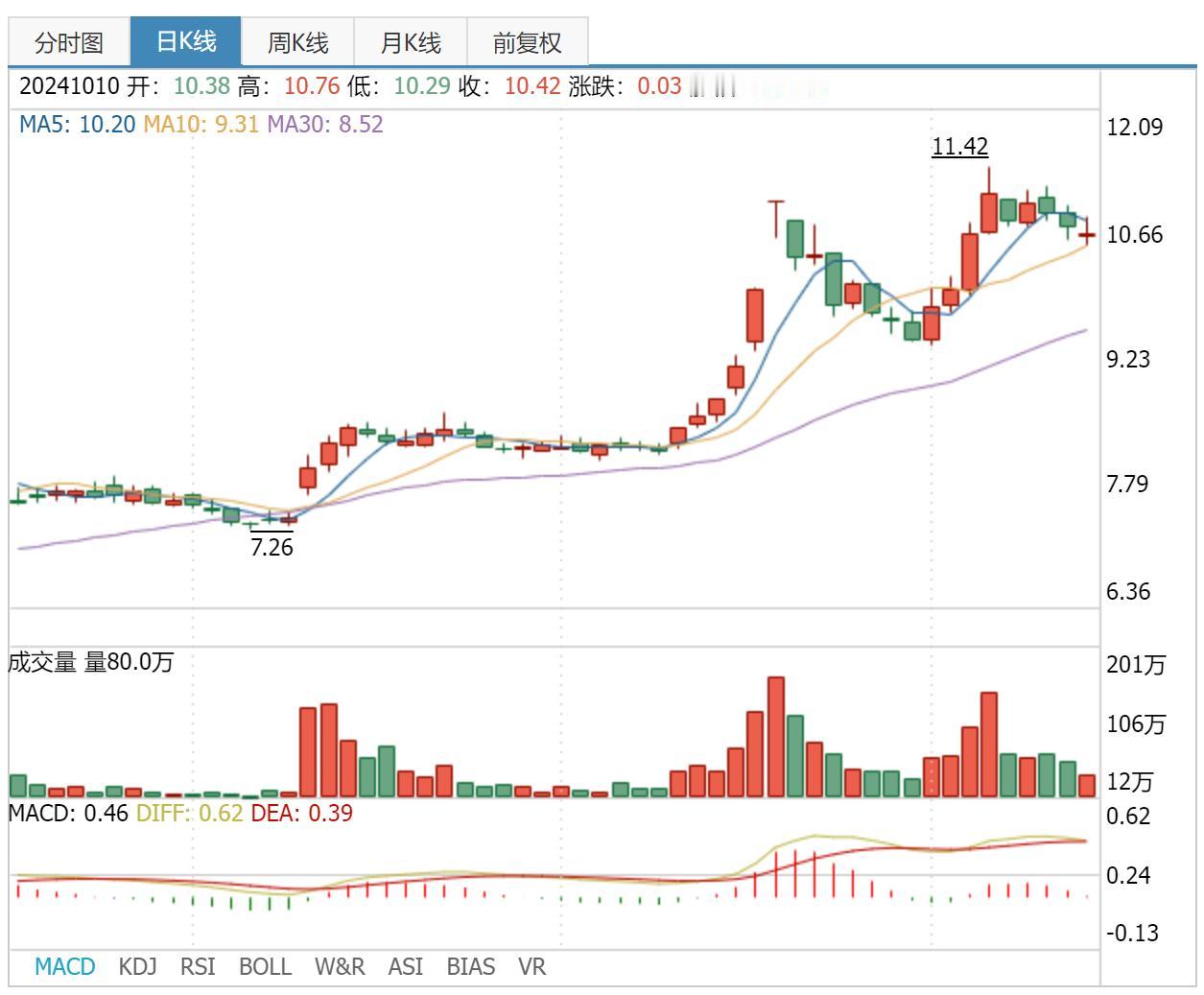Click the MA5: 10.20 legend value

click(77, 124)
